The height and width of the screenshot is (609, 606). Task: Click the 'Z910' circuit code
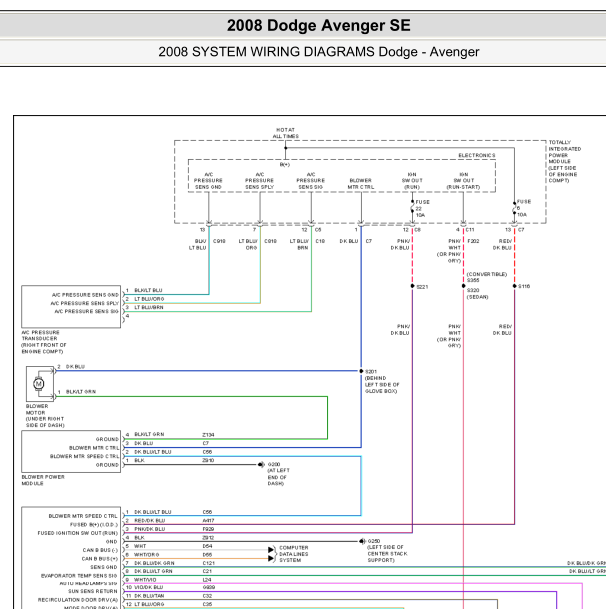coord(208,460)
